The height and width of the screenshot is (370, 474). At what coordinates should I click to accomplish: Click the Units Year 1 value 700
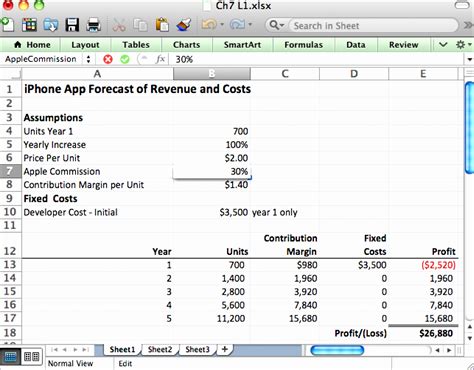click(212, 131)
